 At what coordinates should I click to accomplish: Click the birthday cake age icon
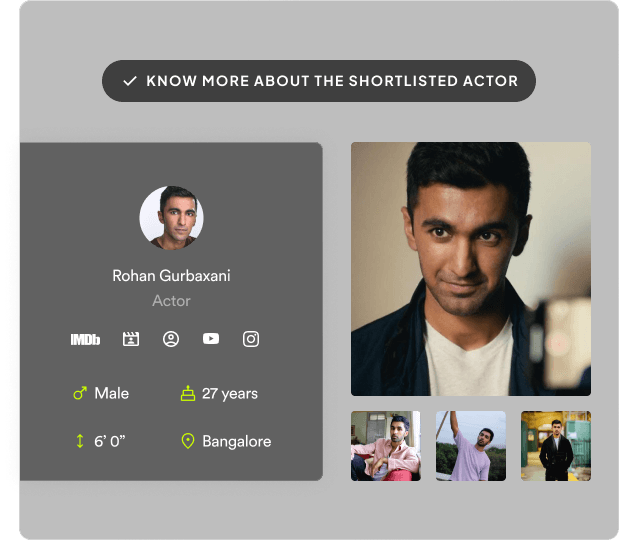pyautogui.click(x=187, y=394)
